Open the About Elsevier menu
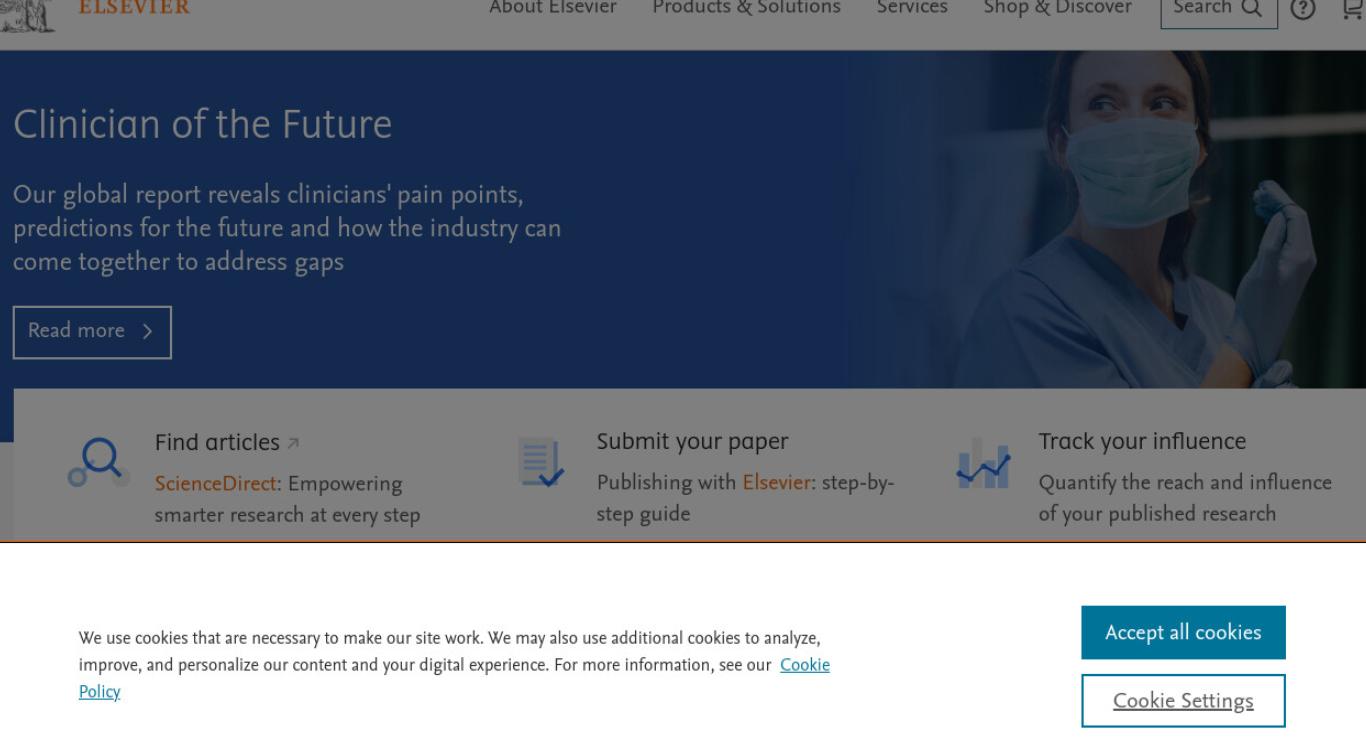This screenshot has width=1366, height=738. click(x=553, y=8)
